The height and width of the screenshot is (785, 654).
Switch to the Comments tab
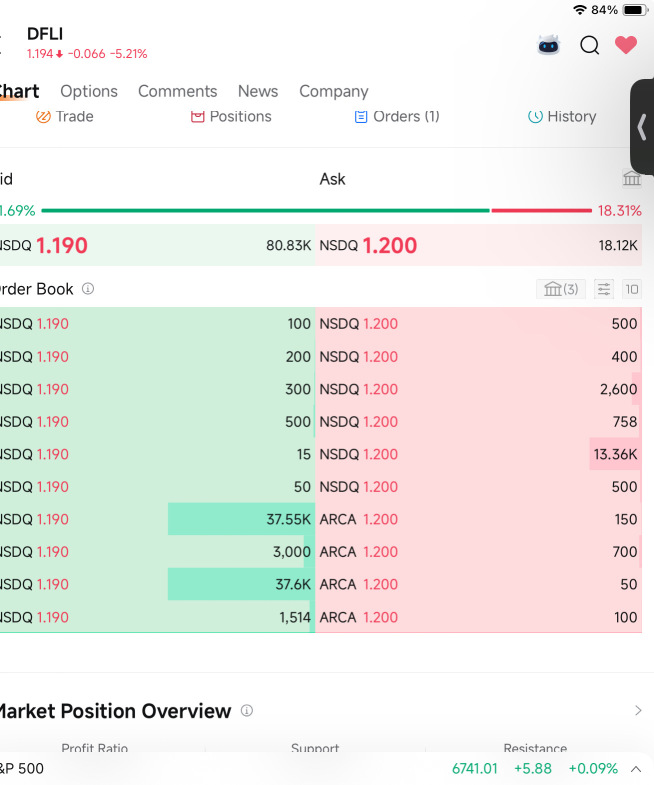[x=177, y=91]
